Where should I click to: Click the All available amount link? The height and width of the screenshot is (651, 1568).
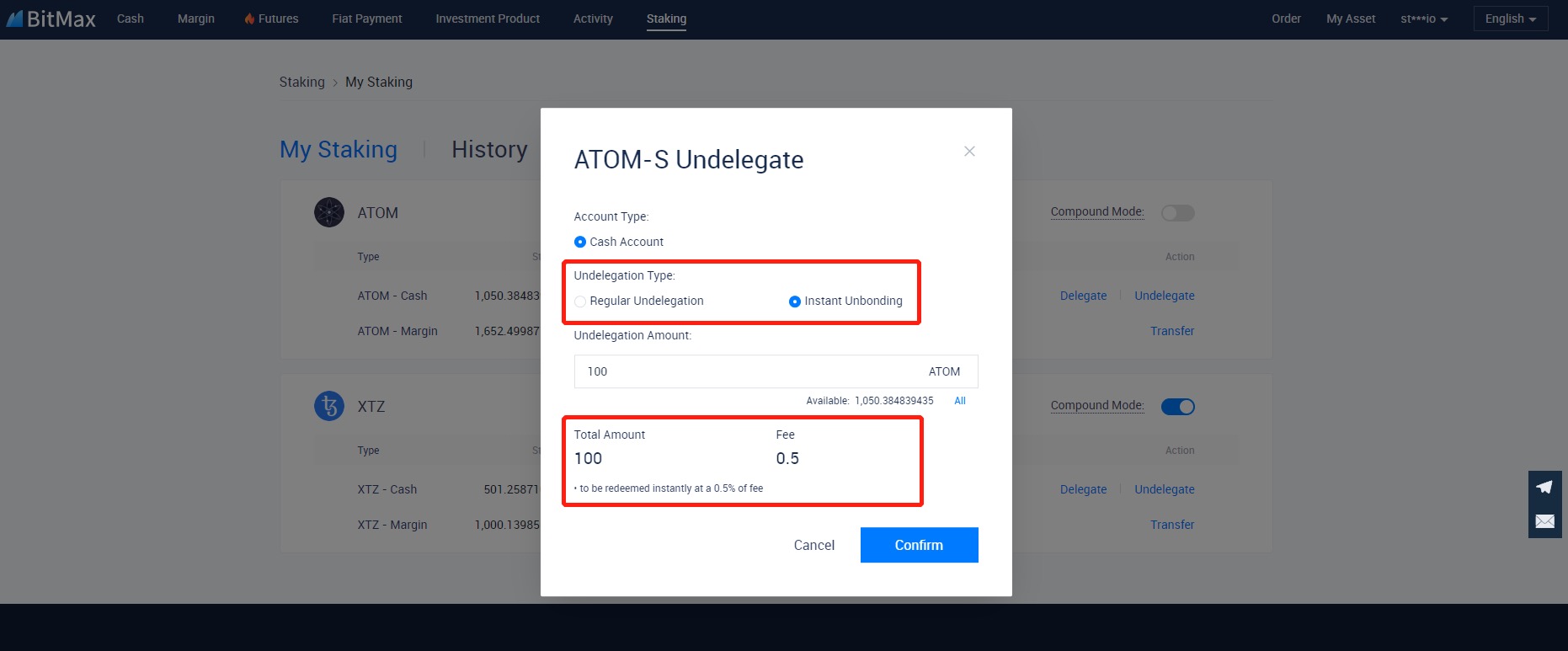pos(959,401)
